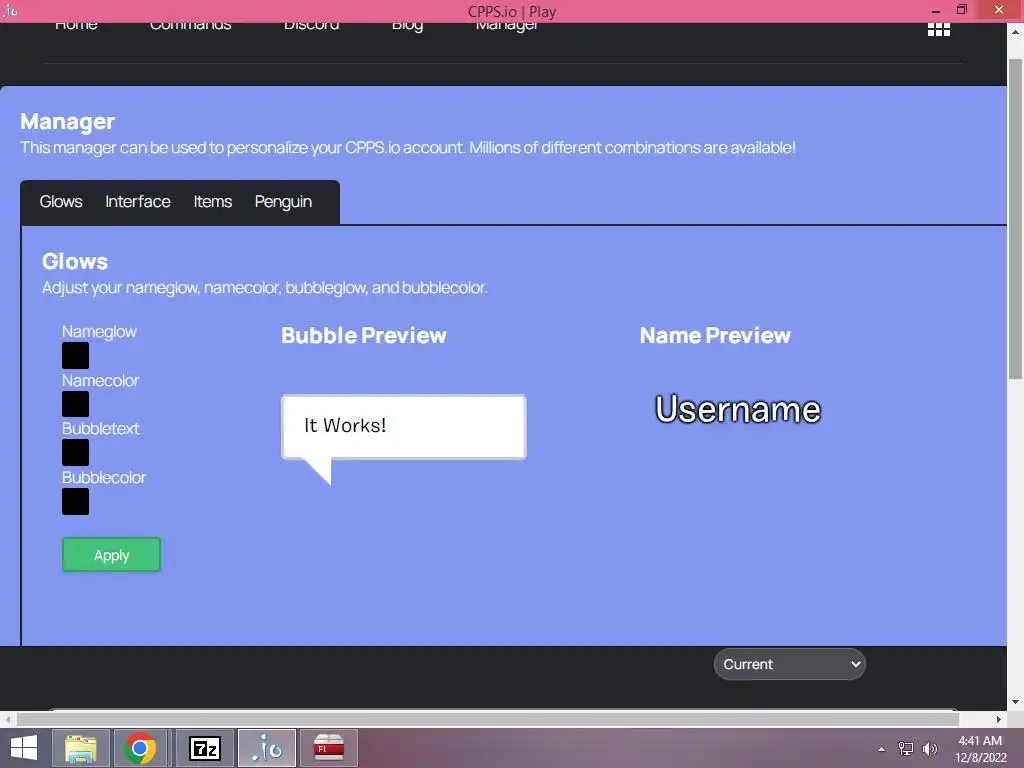Go to the Home nav link
Viewport: 1024px width, 768px height.
[76, 27]
